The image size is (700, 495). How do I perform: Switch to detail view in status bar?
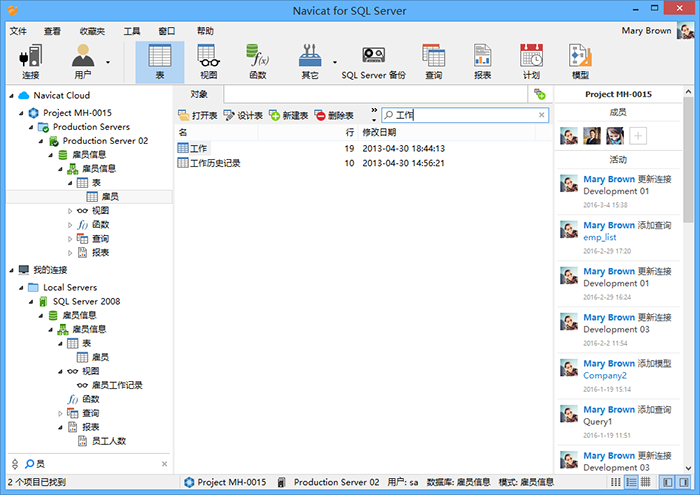(x=631, y=482)
